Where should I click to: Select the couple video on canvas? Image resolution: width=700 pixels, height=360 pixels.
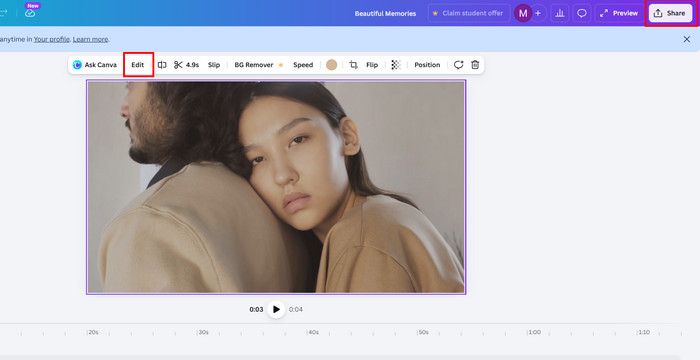coord(276,187)
